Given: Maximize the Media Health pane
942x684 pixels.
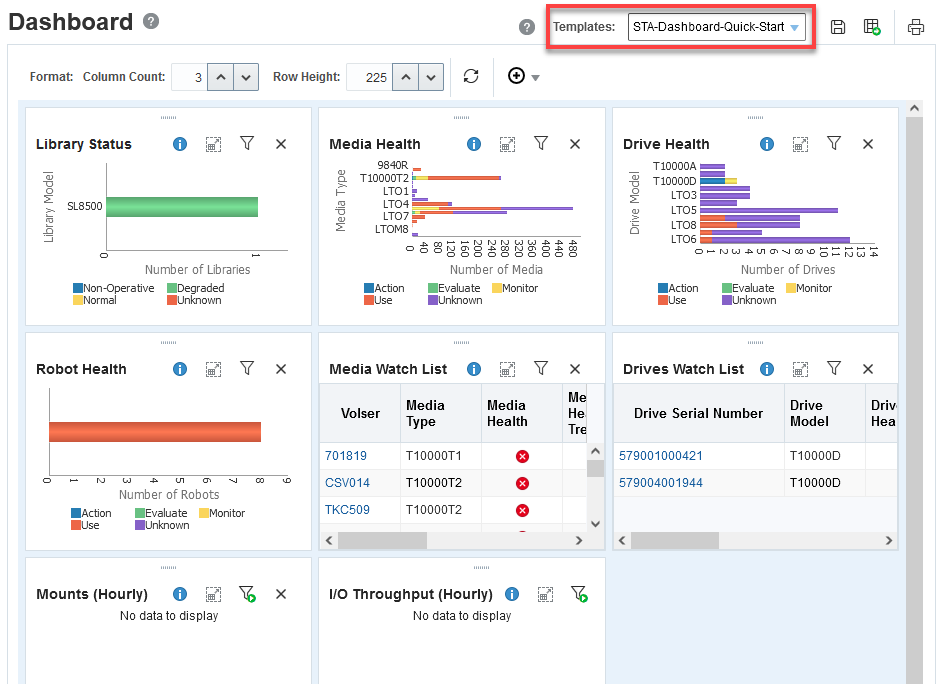Looking at the screenshot, I should (508, 144).
